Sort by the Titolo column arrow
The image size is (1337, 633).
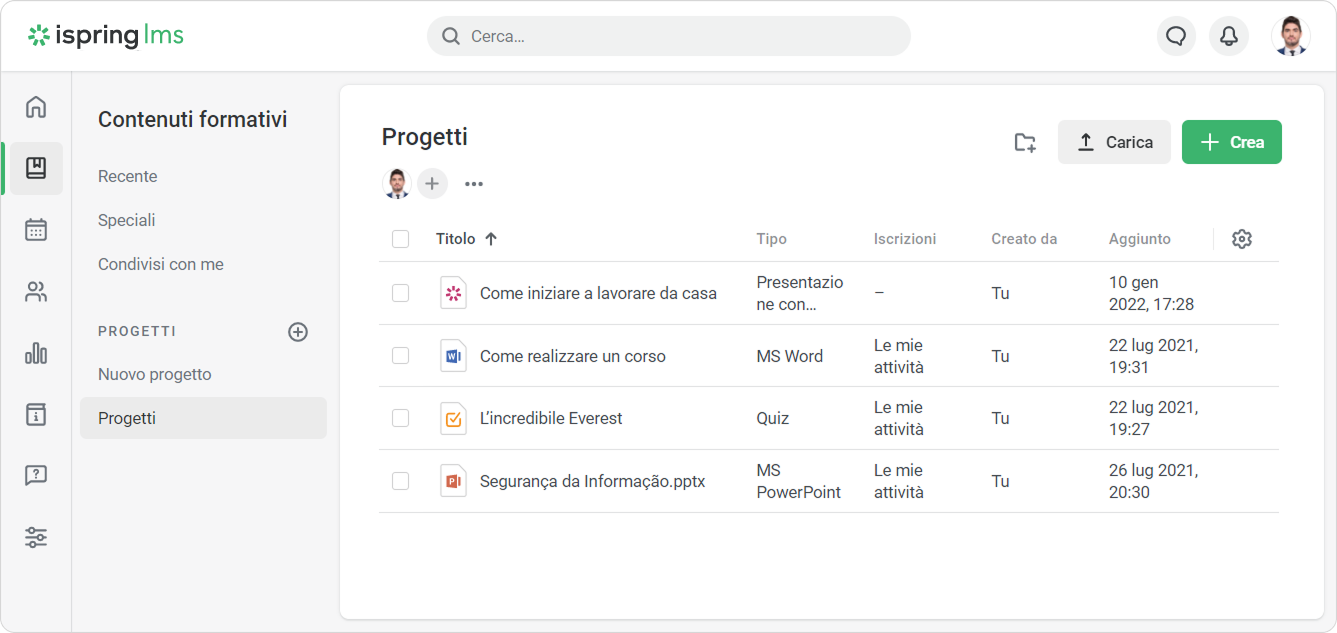491,239
